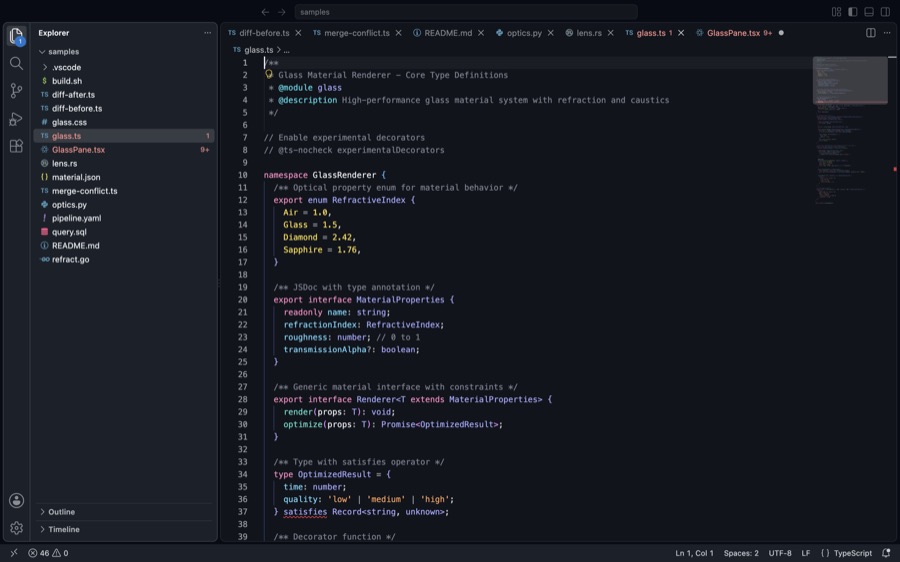900x562 pixels.
Task: Expand the Outline section
Action: pos(125,511)
